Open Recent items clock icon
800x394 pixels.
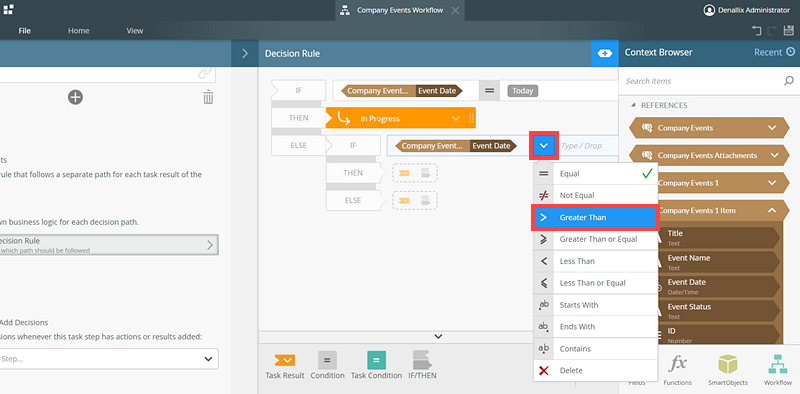(791, 52)
